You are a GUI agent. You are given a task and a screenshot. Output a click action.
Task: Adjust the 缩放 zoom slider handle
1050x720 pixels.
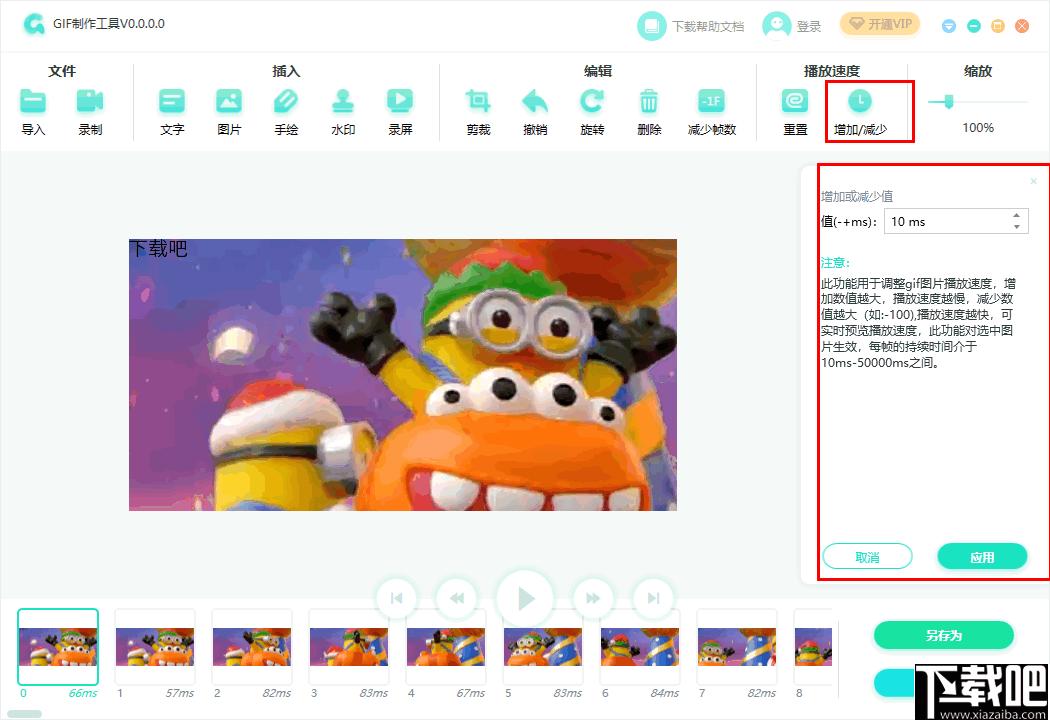pos(948,102)
